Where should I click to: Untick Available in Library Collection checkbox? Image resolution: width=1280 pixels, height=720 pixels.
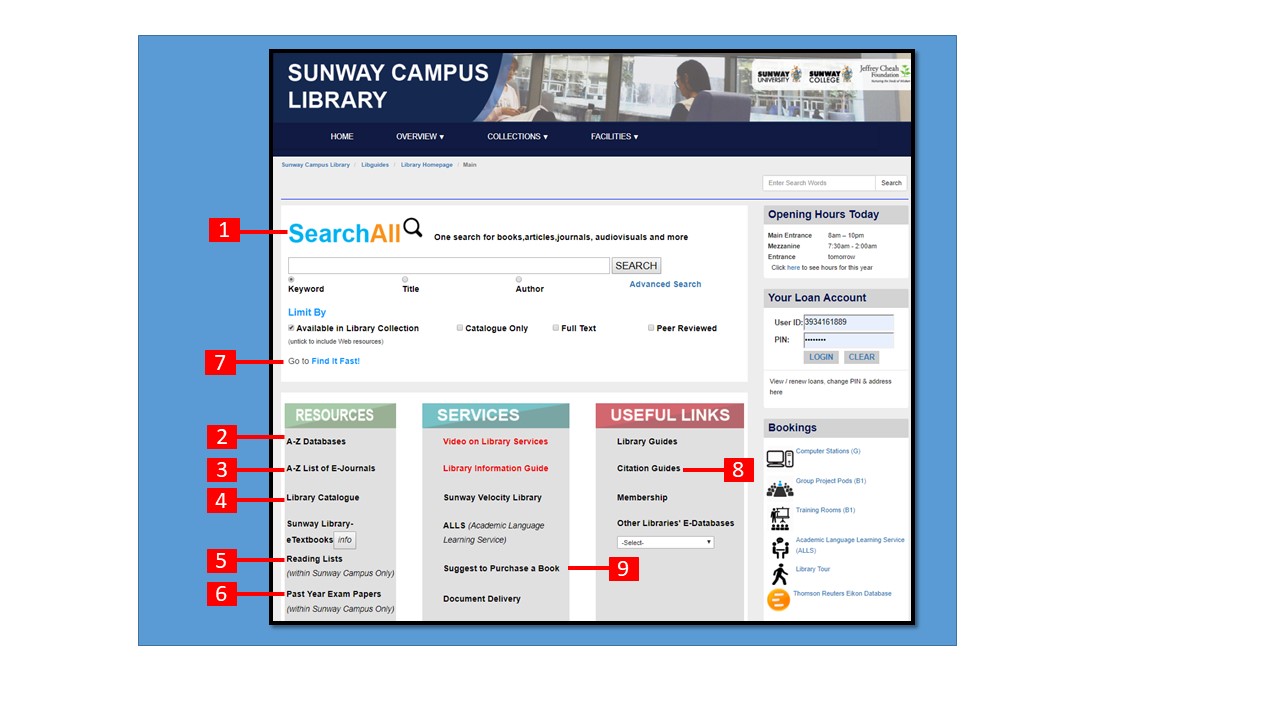(291, 327)
